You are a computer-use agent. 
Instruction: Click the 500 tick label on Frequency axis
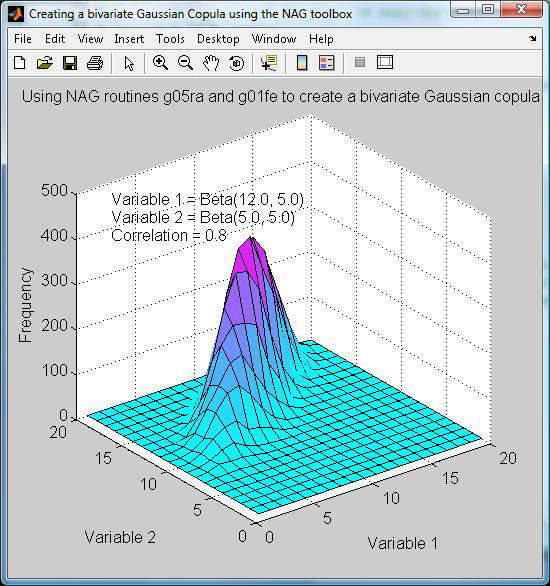(x=54, y=190)
